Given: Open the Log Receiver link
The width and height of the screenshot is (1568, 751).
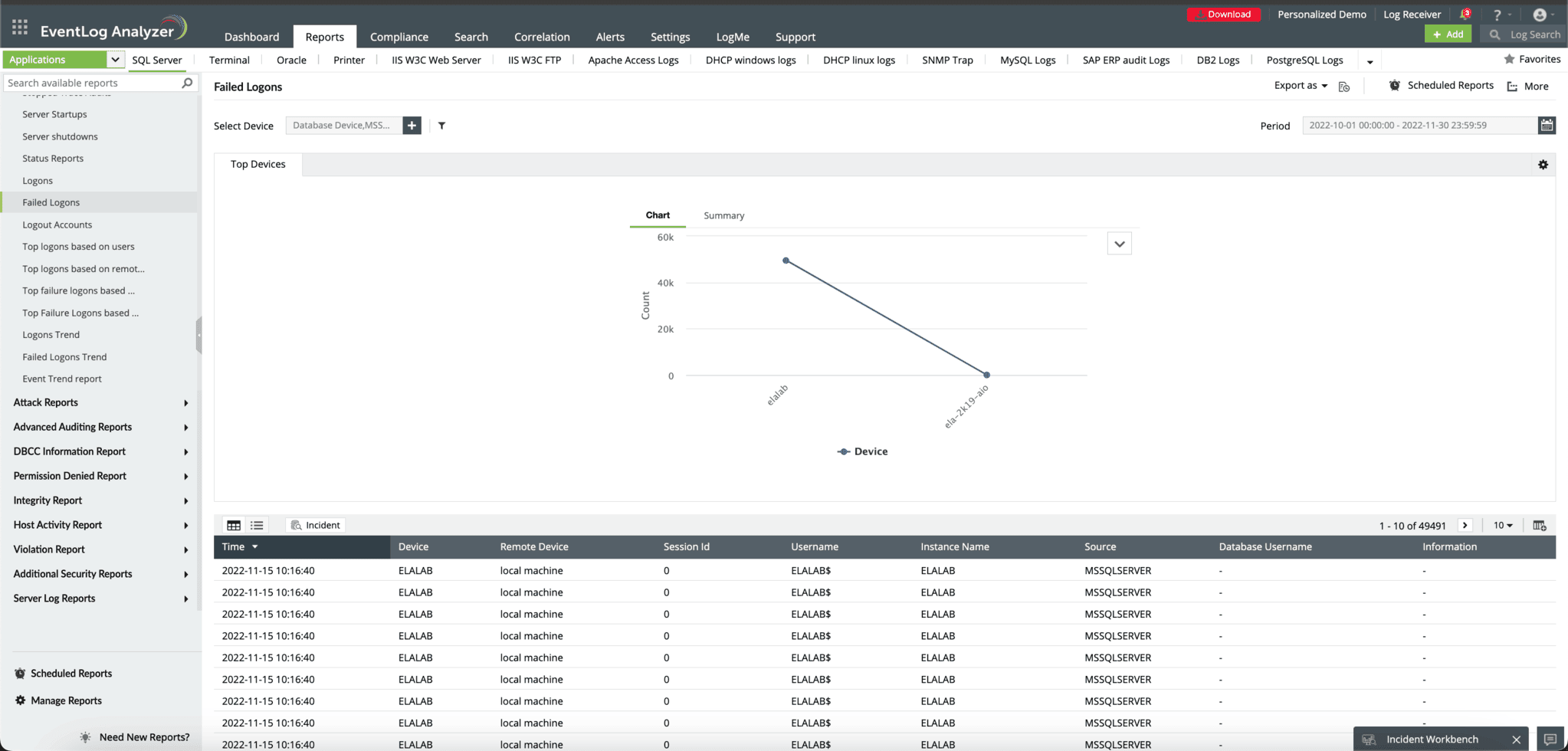Looking at the screenshot, I should pos(1412,14).
